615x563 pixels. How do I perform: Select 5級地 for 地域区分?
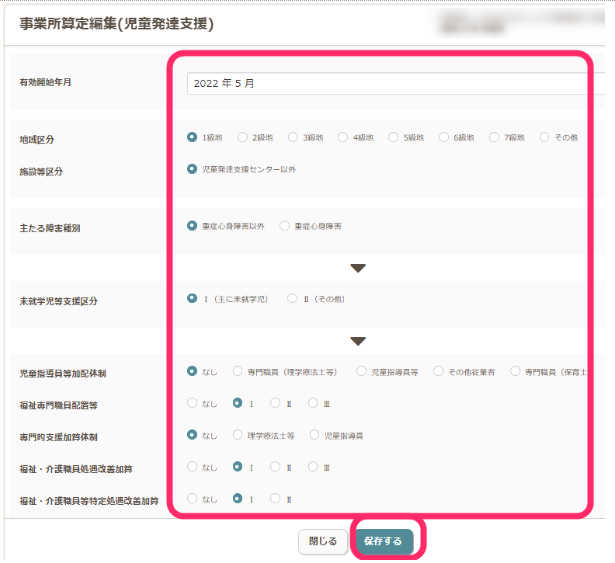click(394, 137)
